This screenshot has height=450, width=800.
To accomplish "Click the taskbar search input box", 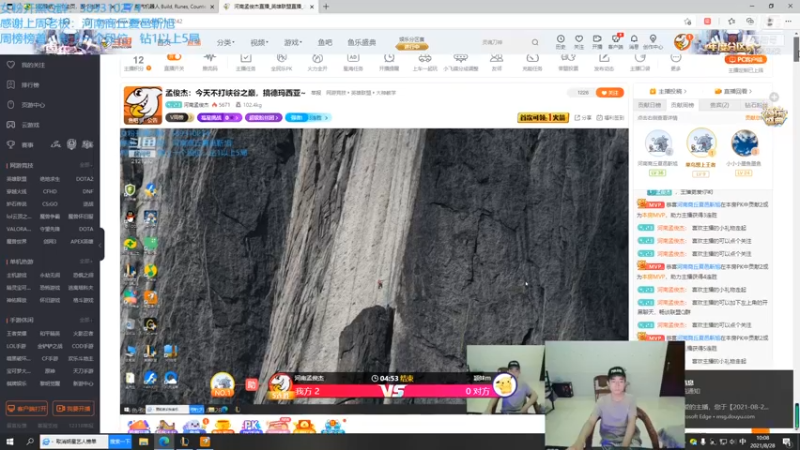I will pos(75,442).
